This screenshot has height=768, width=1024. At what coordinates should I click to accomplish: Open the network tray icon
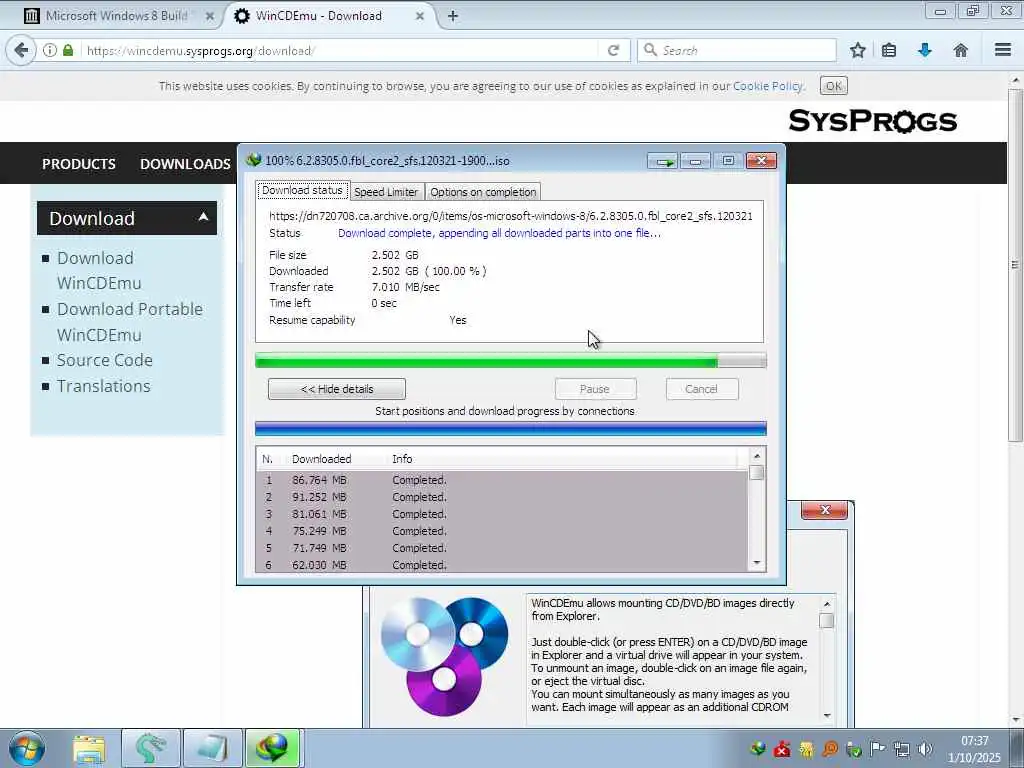coord(902,748)
